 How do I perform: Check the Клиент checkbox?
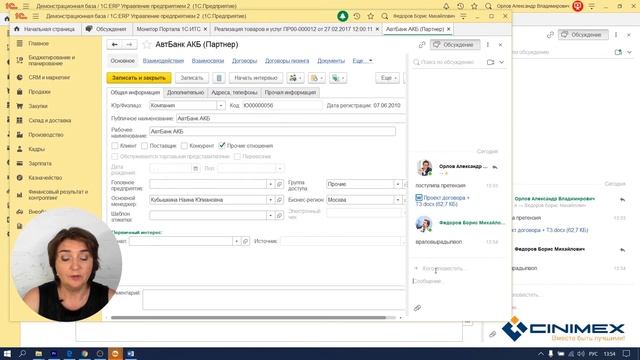(x=115, y=146)
